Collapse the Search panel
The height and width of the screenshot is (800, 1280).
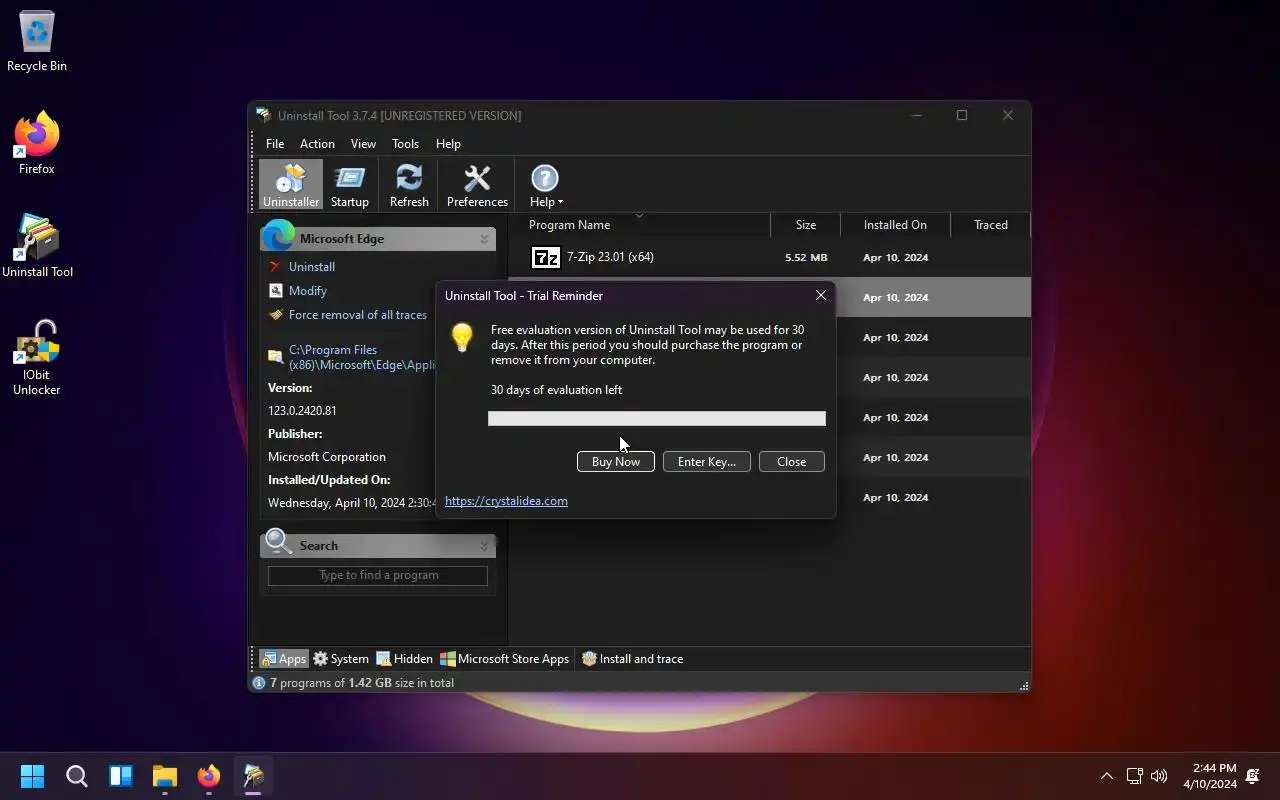pos(484,546)
